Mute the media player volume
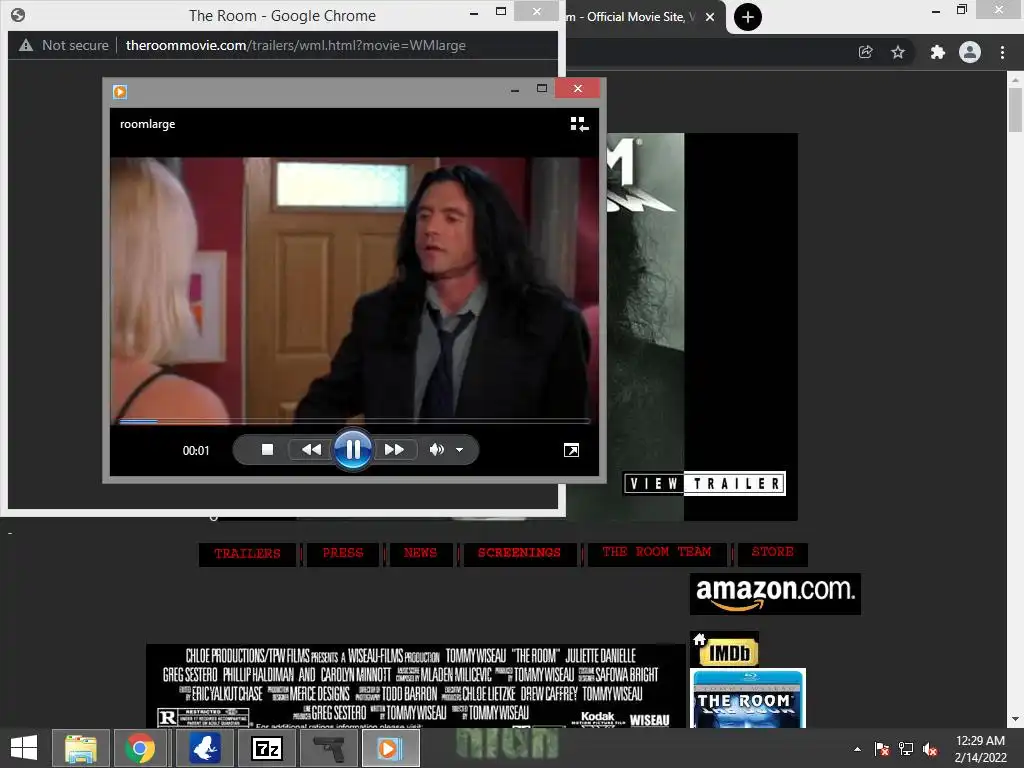Viewport: 1024px width, 768px height. pos(436,449)
